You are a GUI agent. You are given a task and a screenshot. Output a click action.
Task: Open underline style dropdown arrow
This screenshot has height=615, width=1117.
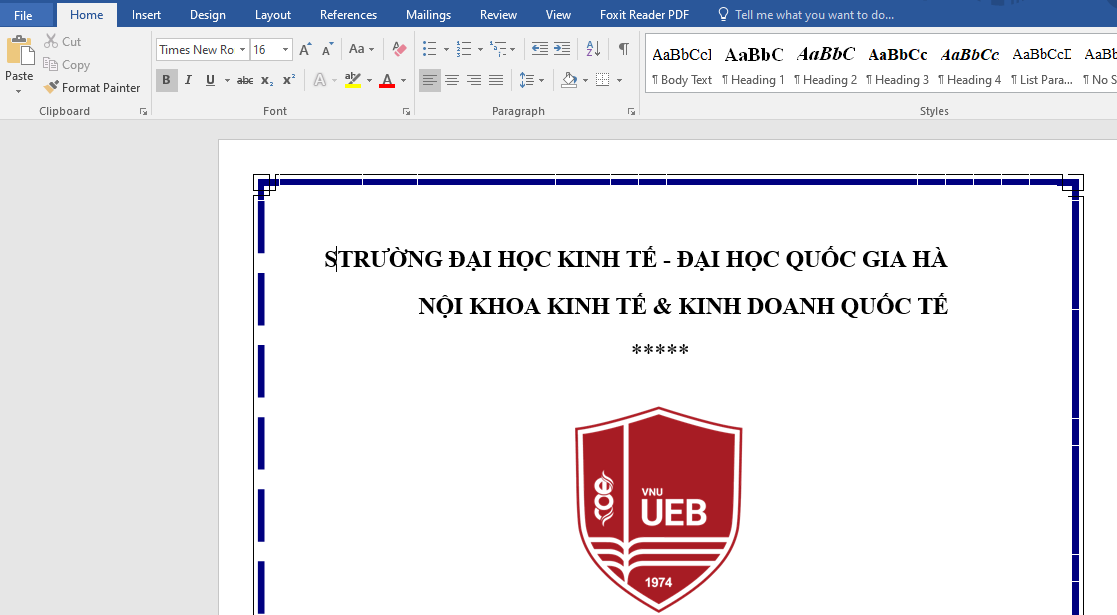pyautogui.click(x=227, y=81)
